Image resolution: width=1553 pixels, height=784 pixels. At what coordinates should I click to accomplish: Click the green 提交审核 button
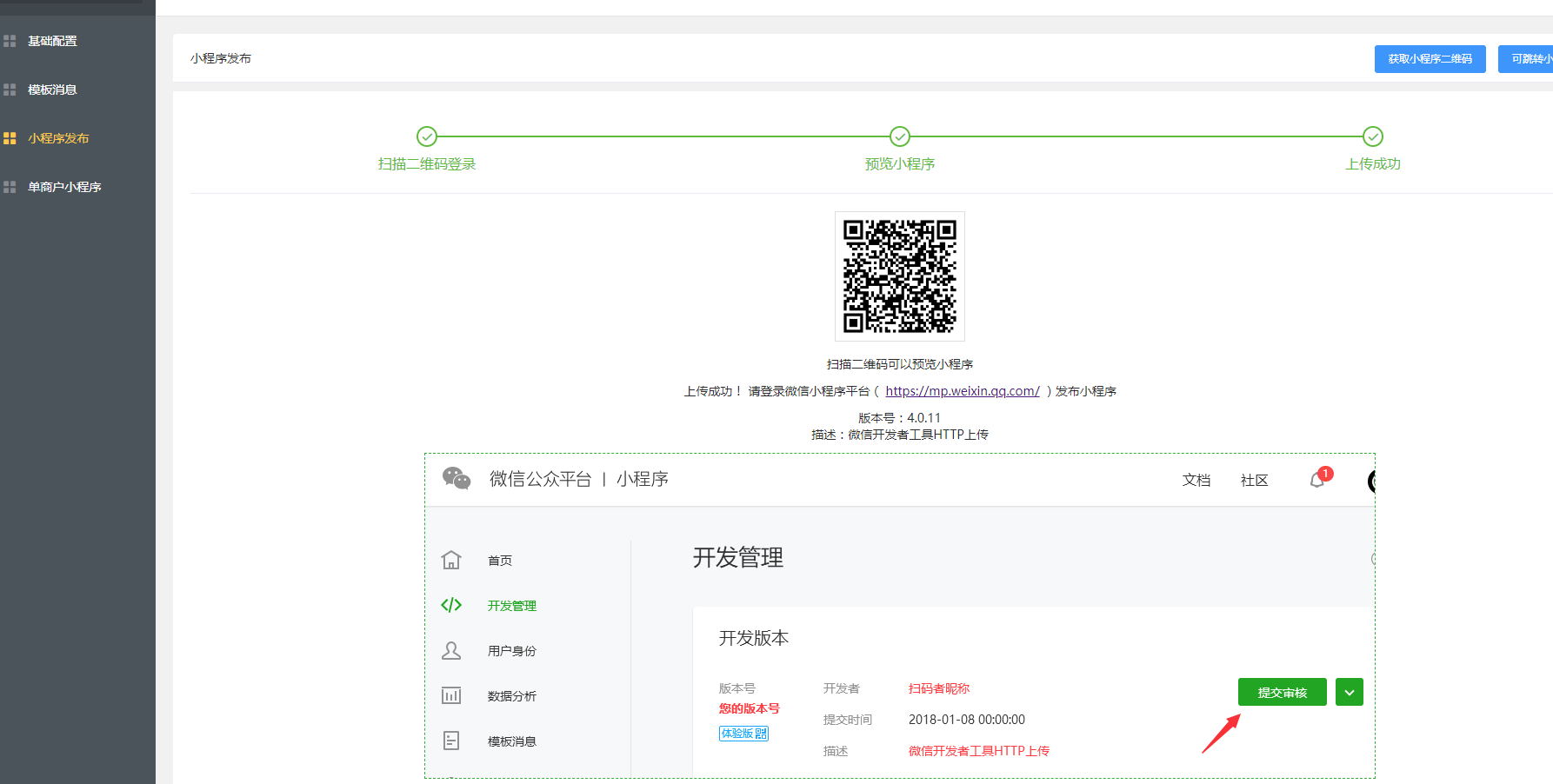pyautogui.click(x=1282, y=692)
